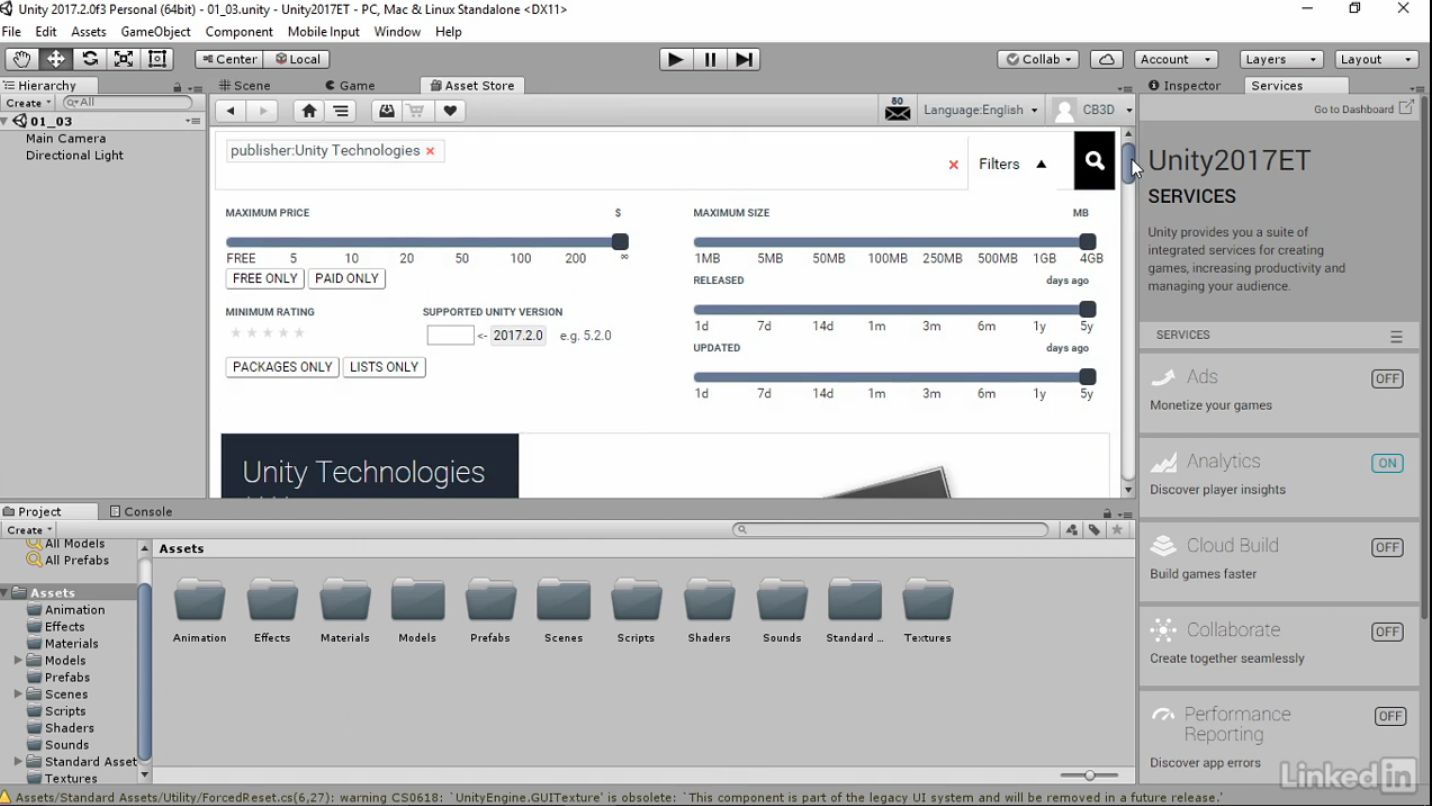Open the Component menu
This screenshot has width=1432, height=806.
pos(239,32)
